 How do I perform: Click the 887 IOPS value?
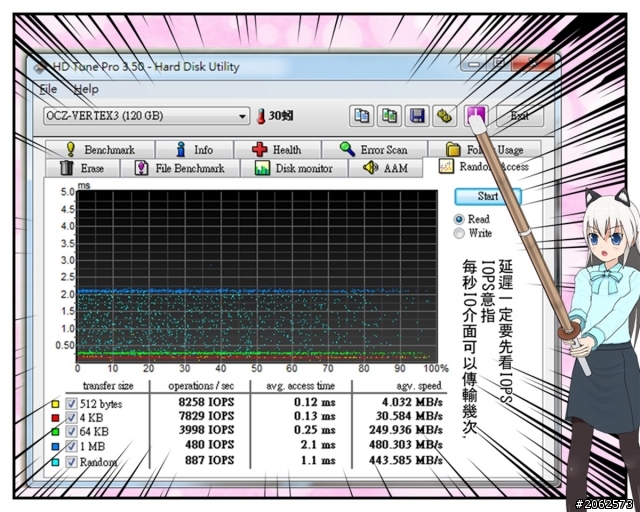[x=209, y=460]
